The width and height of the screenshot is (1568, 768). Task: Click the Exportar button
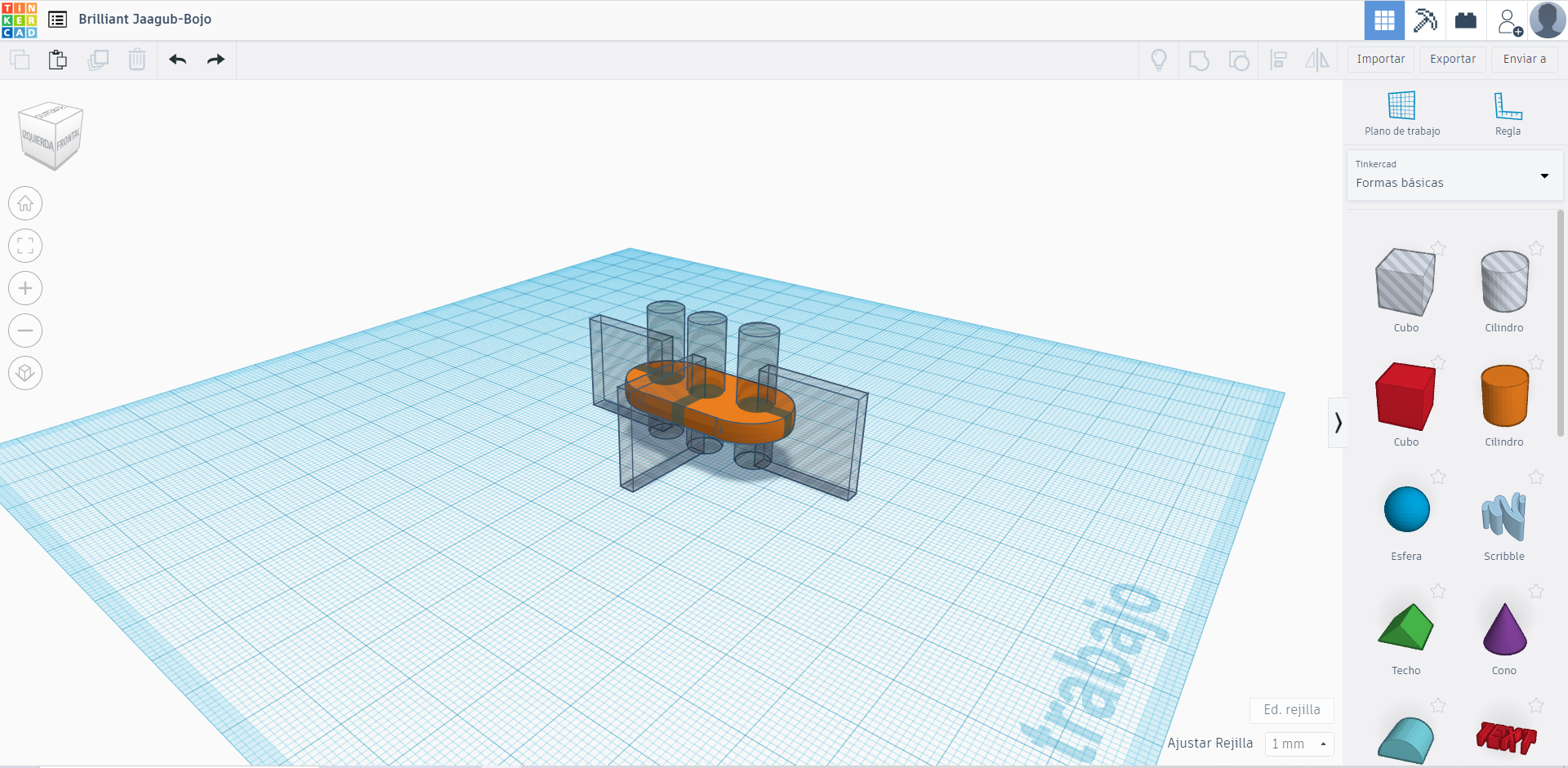coord(1453,60)
